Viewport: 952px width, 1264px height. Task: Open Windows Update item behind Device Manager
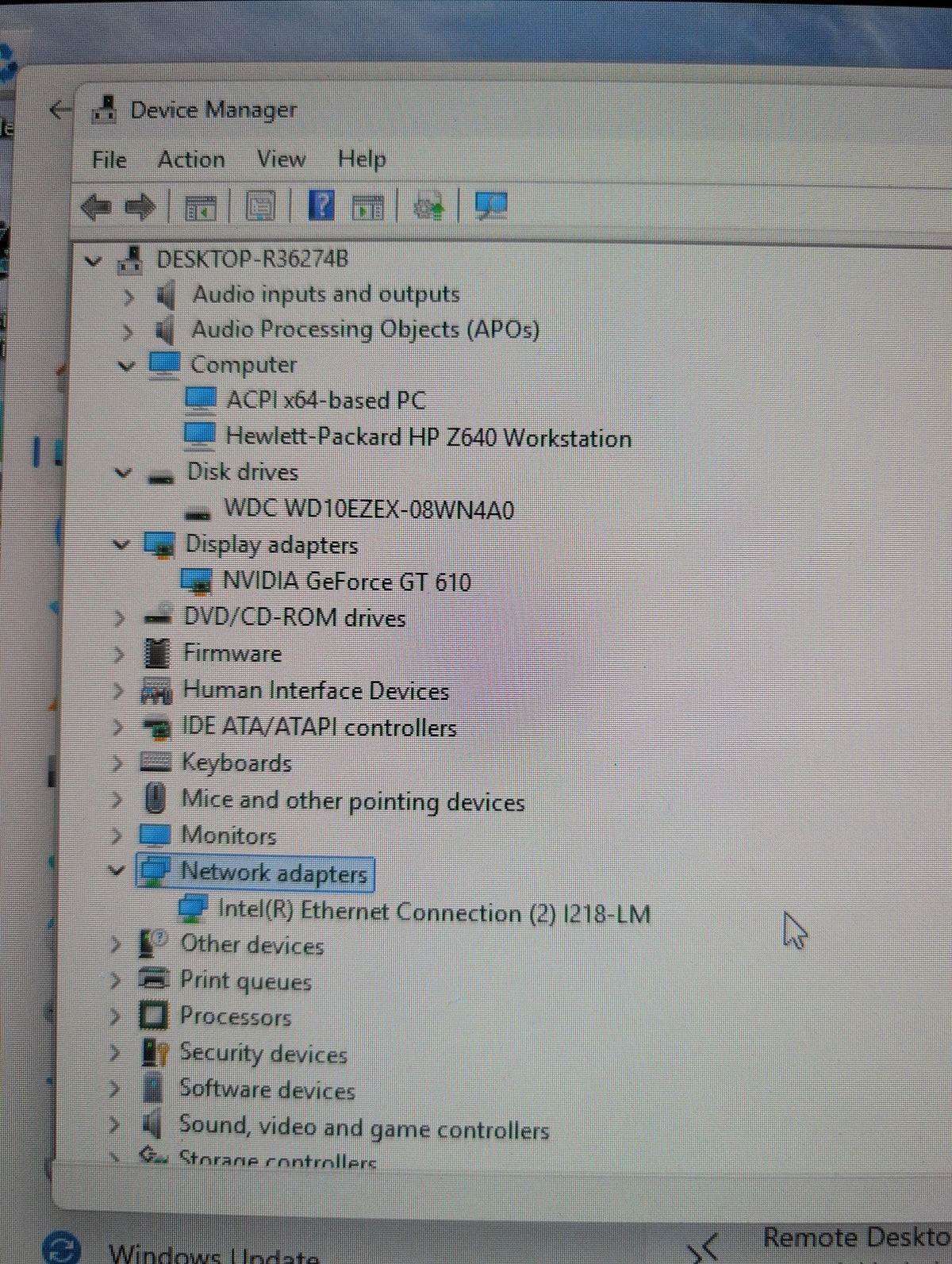coord(213,1254)
